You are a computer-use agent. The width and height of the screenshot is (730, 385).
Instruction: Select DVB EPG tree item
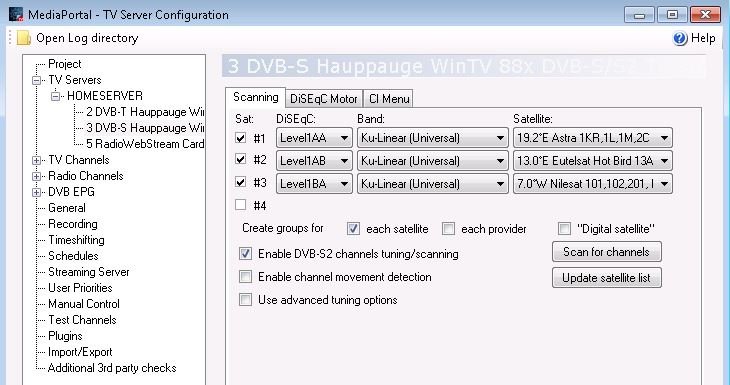(x=71, y=192)
